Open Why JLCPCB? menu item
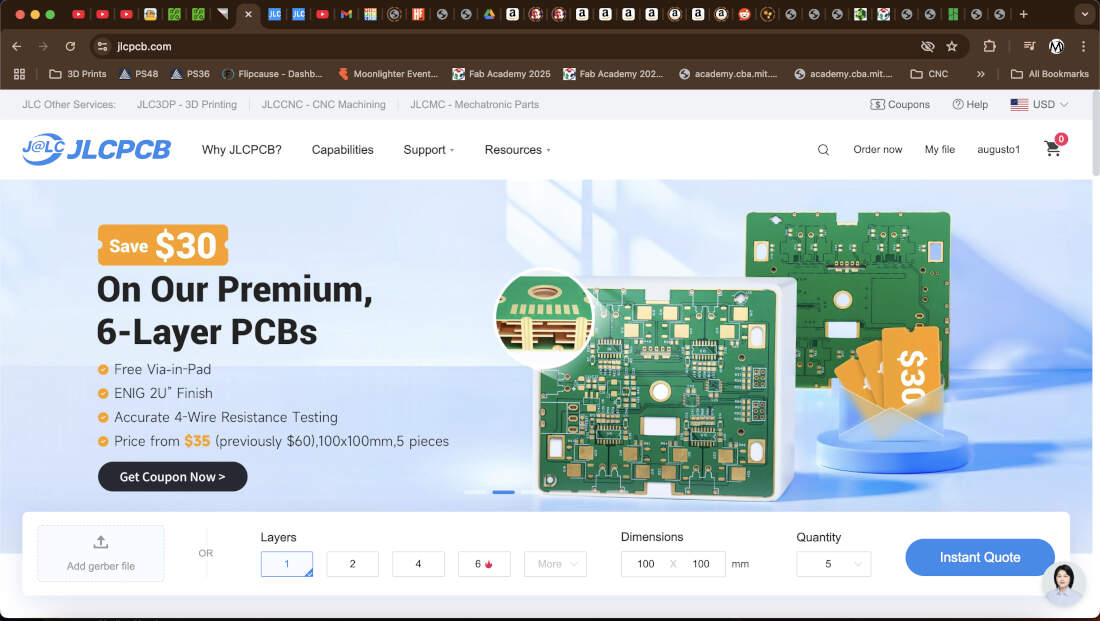The image size is (1100, 621). [x=241, y=149]
